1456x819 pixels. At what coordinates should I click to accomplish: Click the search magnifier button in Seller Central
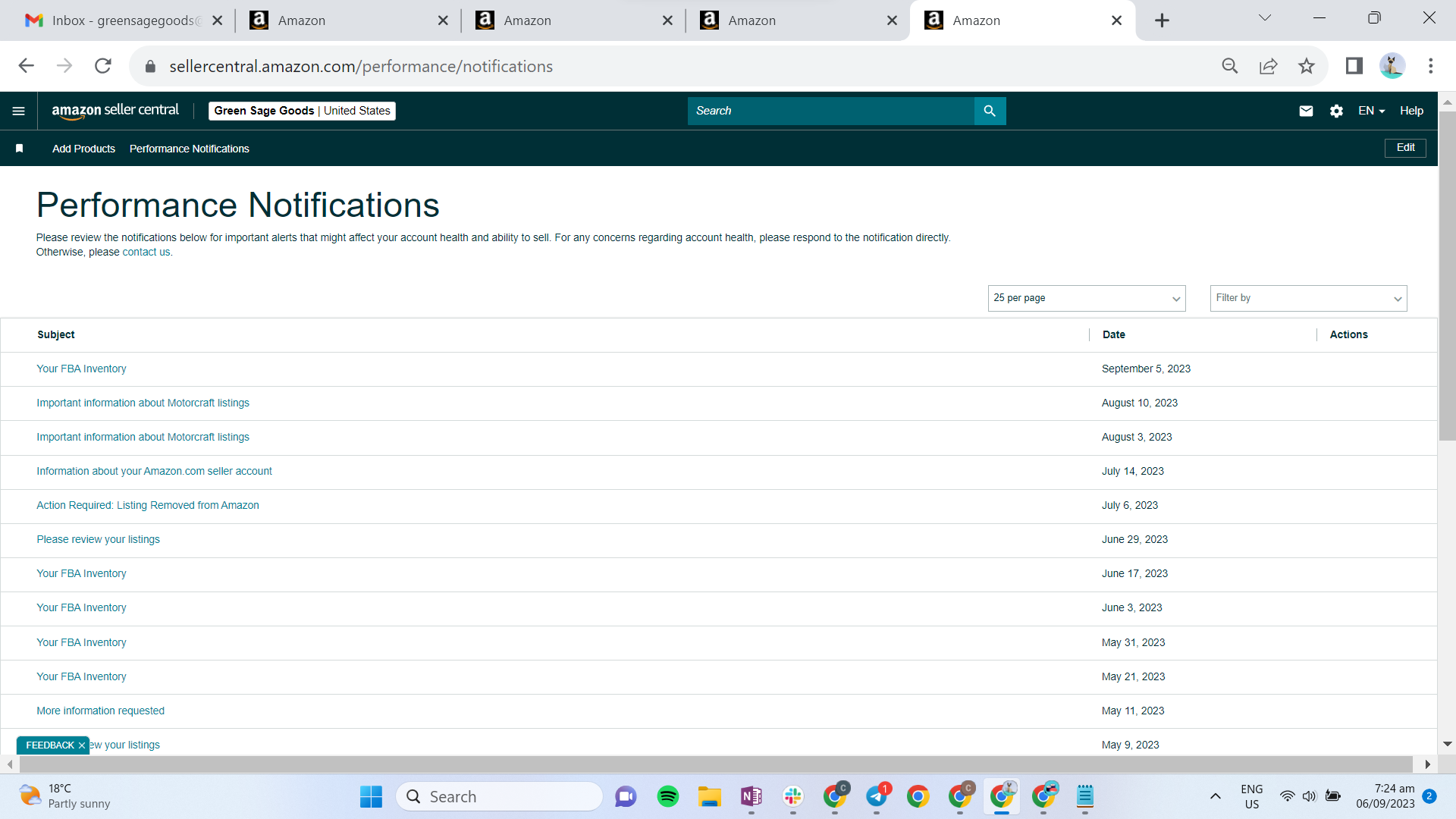[990, 111]
